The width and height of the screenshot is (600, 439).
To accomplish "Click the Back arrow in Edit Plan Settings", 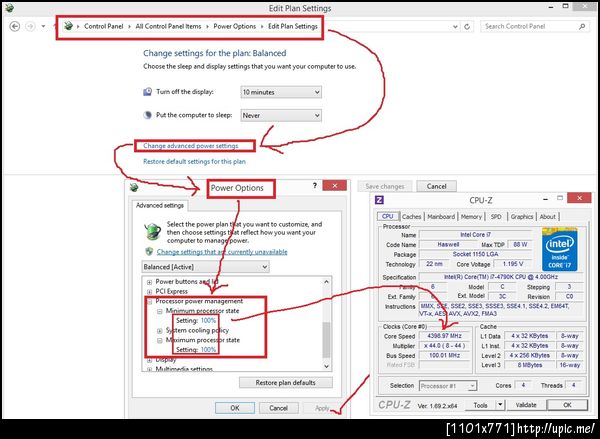I will 15,26.
